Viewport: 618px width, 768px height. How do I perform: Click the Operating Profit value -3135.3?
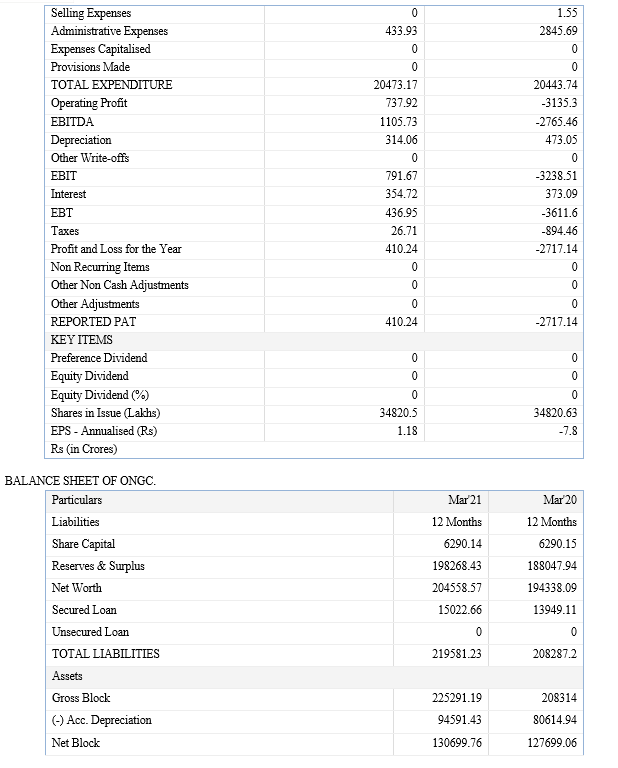pos(559,103)
